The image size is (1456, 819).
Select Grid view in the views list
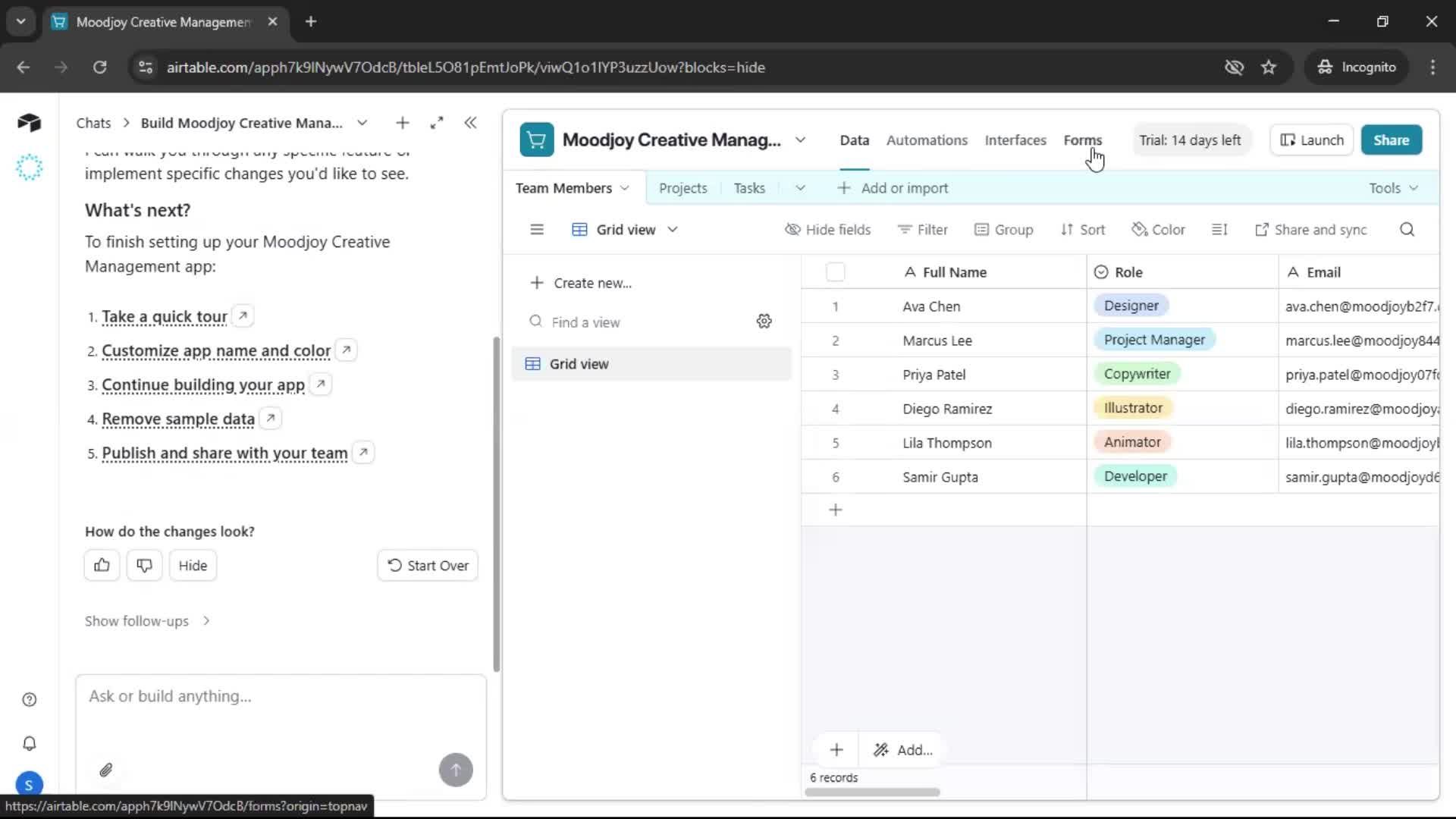[651, 364]
